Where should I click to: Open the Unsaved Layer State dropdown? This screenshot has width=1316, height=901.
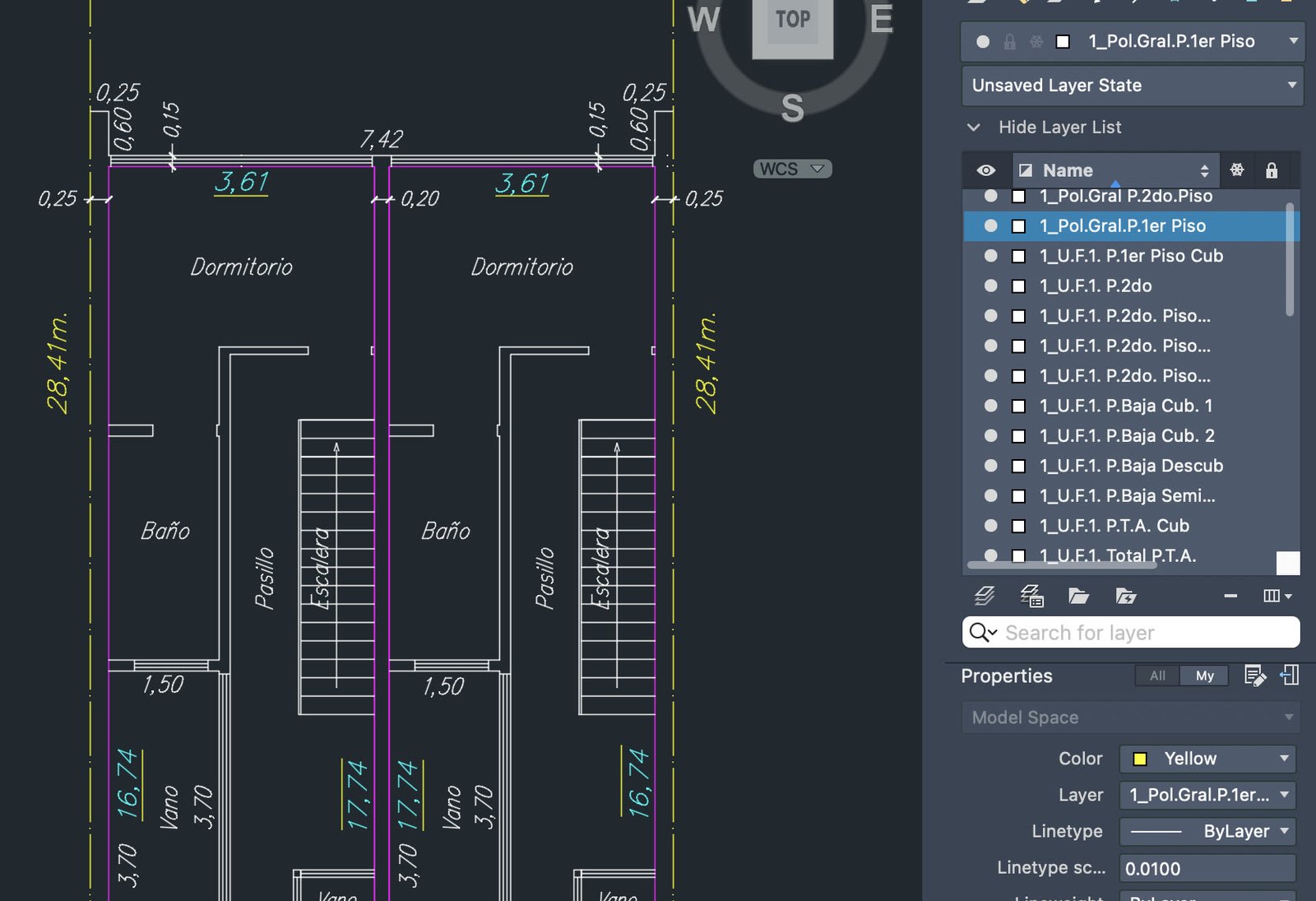point(1132,86)
